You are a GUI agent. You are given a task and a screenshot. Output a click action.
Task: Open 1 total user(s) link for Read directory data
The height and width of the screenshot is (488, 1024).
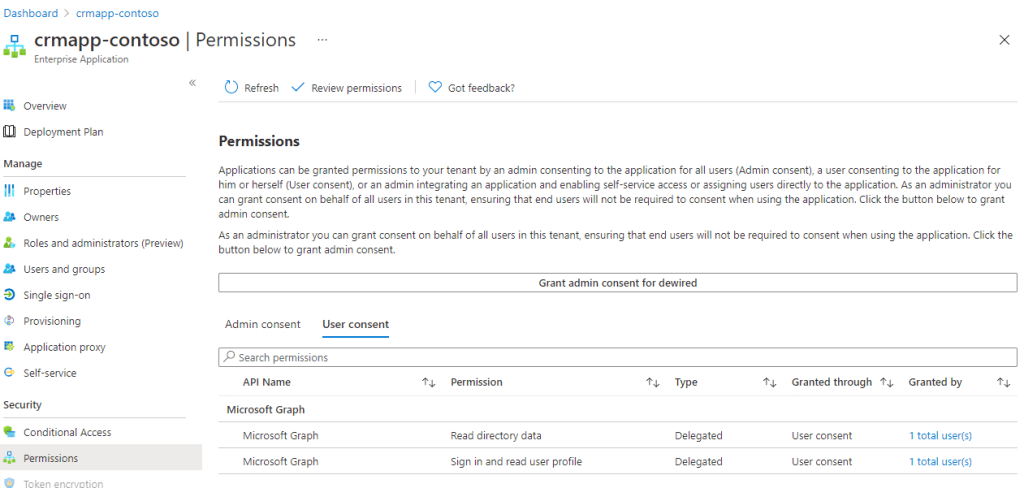click(x=939, y=436)
